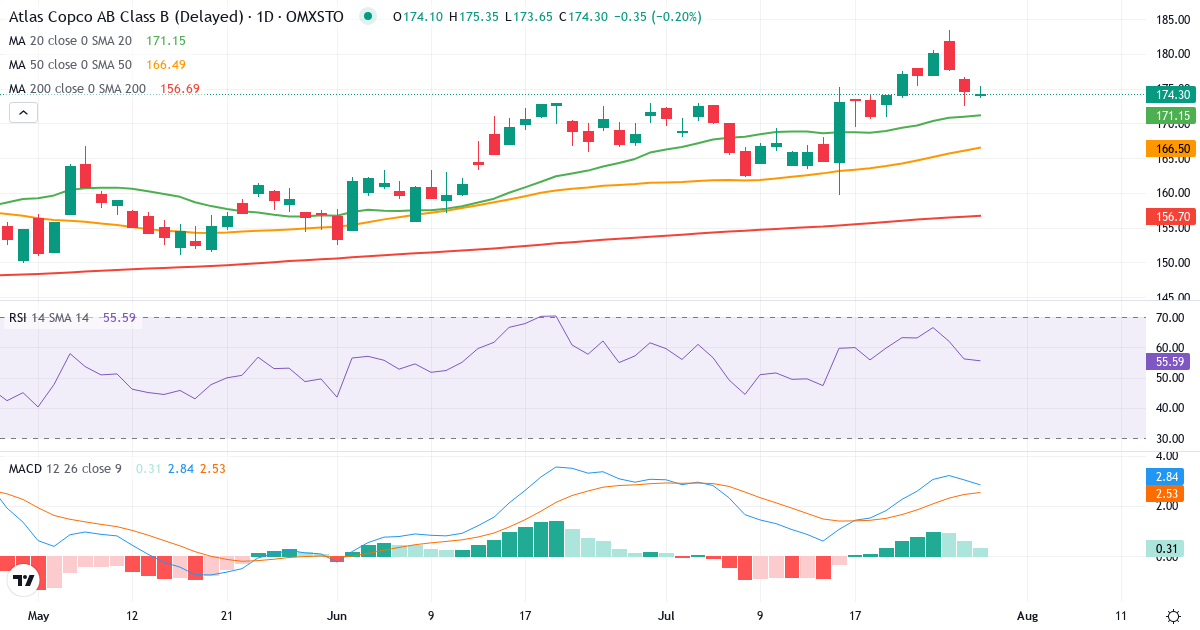
Task: Select the MA 200 close indicator label
Action: (77, 89)
